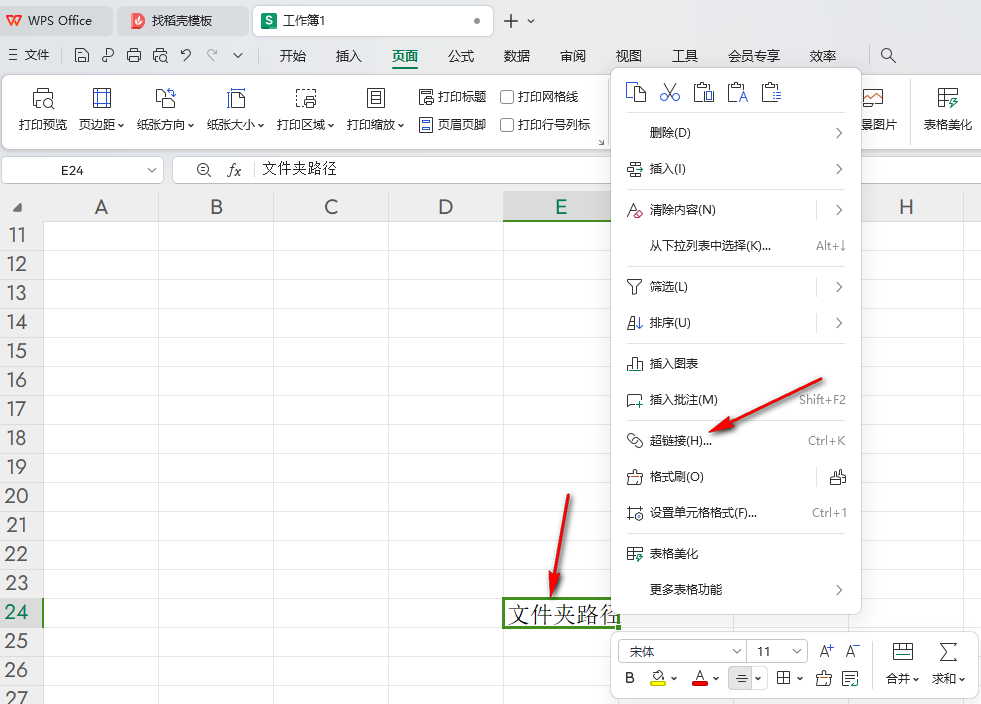
Task: Click font color A red swatch button
Action: pyautogui.click(x=700, y=678)
